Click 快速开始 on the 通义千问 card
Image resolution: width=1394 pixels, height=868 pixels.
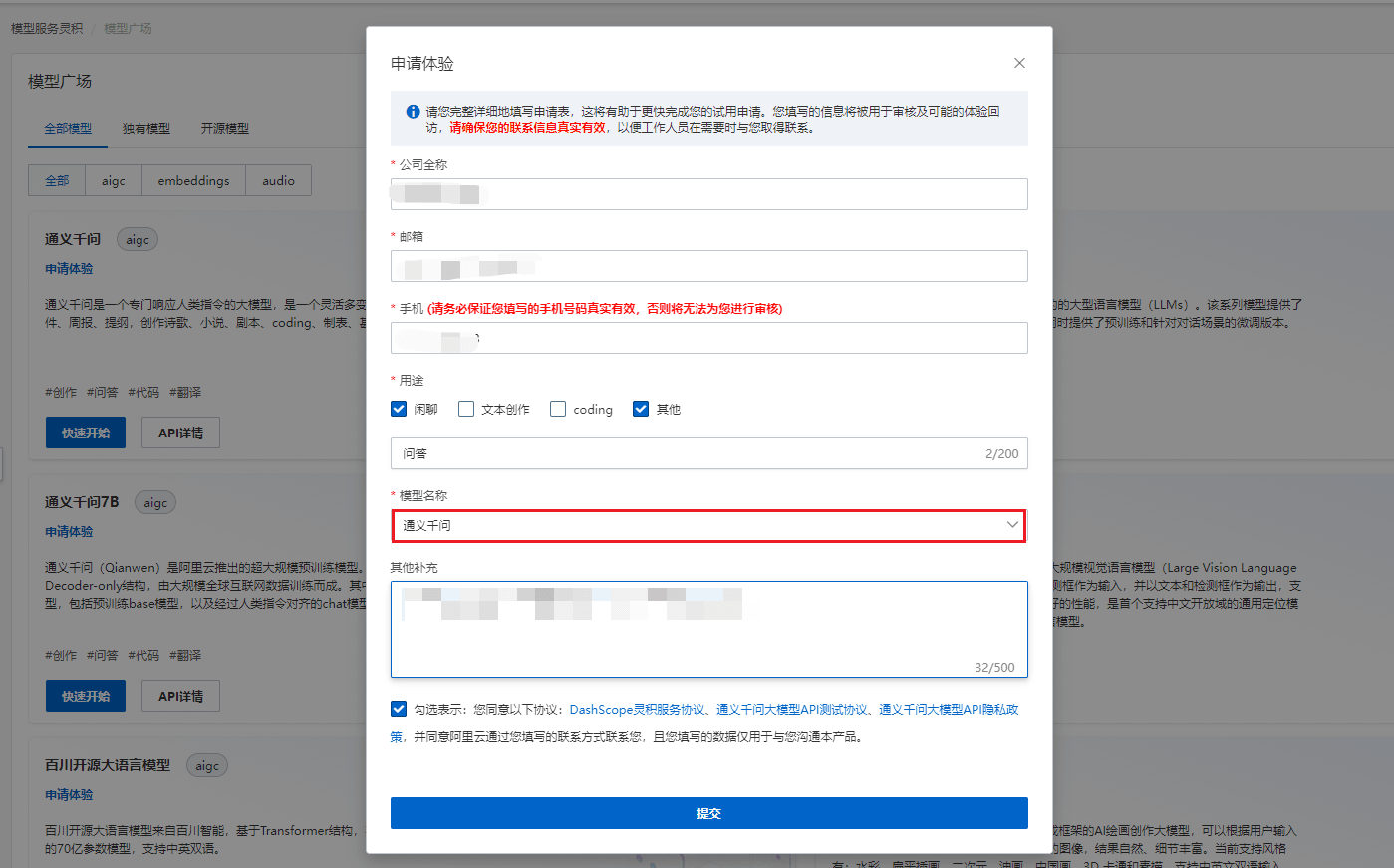86,433
